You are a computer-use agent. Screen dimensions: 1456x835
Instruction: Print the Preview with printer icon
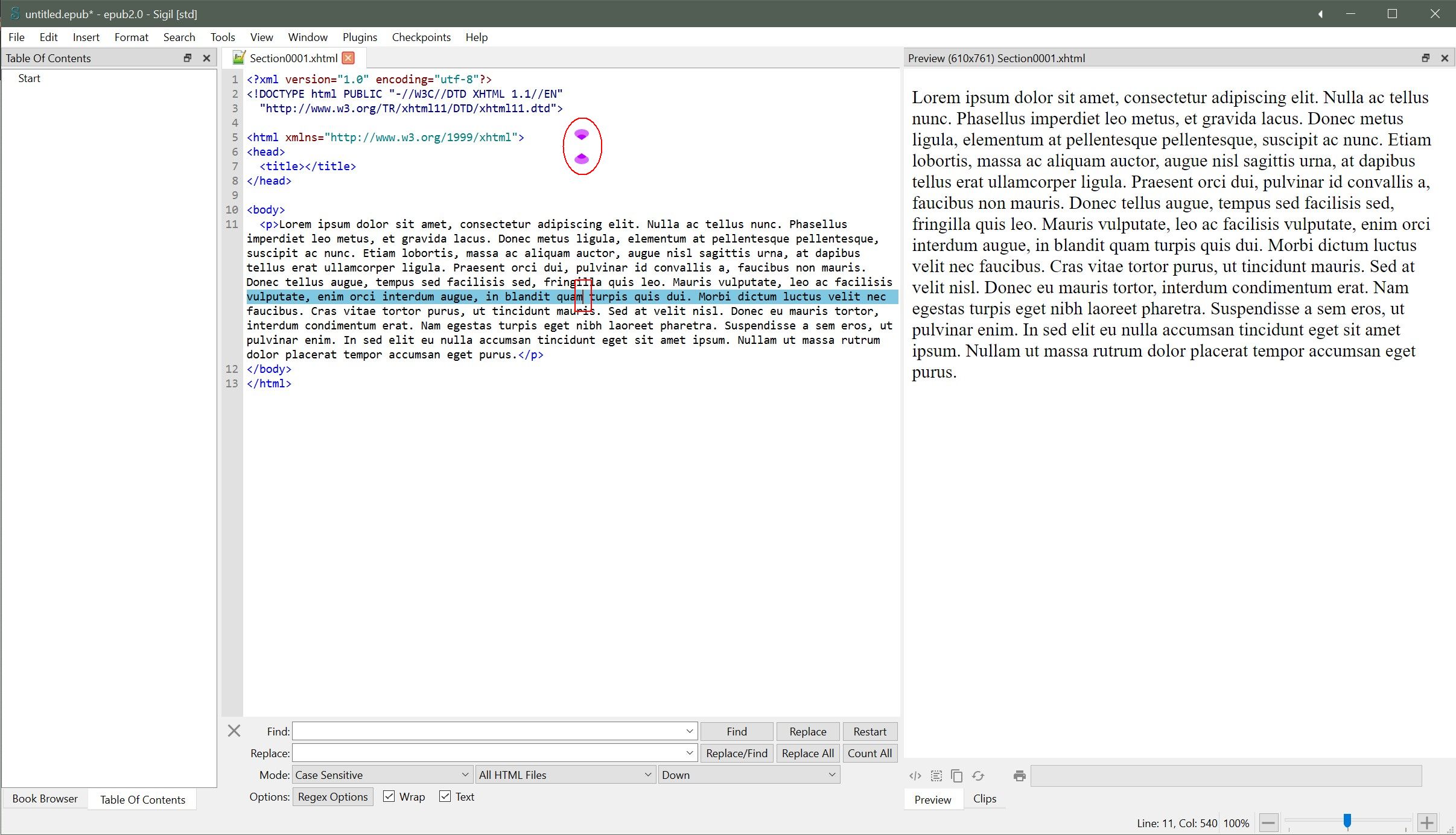pos(1020,776)
